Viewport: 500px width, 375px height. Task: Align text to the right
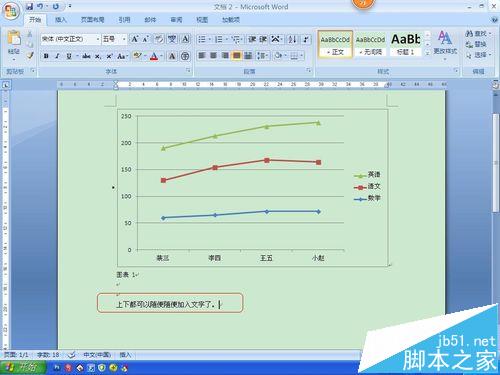[x=225, y=55]
